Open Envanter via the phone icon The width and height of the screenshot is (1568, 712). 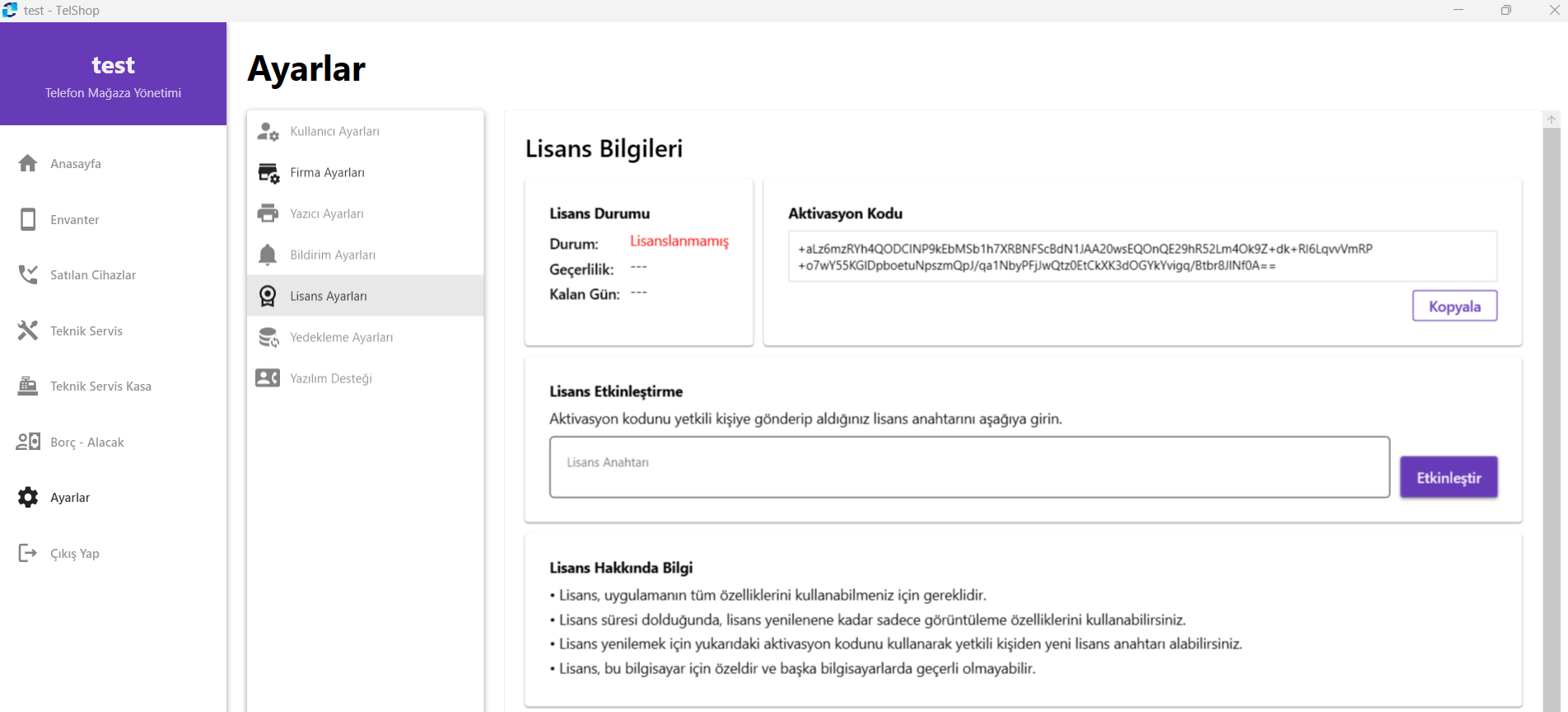[x=28, y=219]
